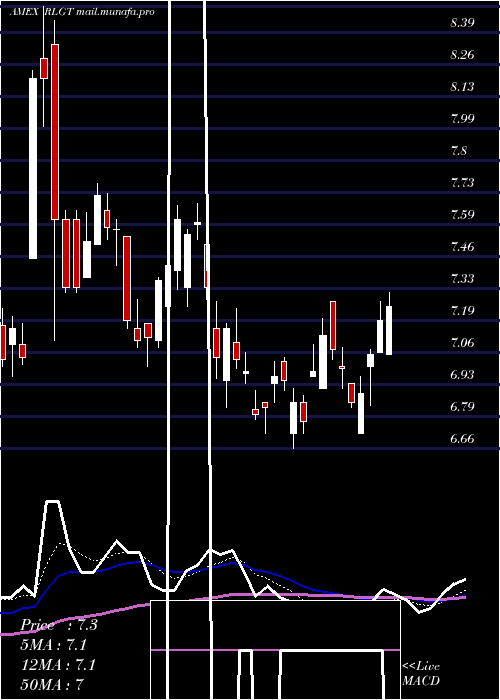Click the 7.99 price level label
This screenshot has height=700, width=500.
pos(462,119)
